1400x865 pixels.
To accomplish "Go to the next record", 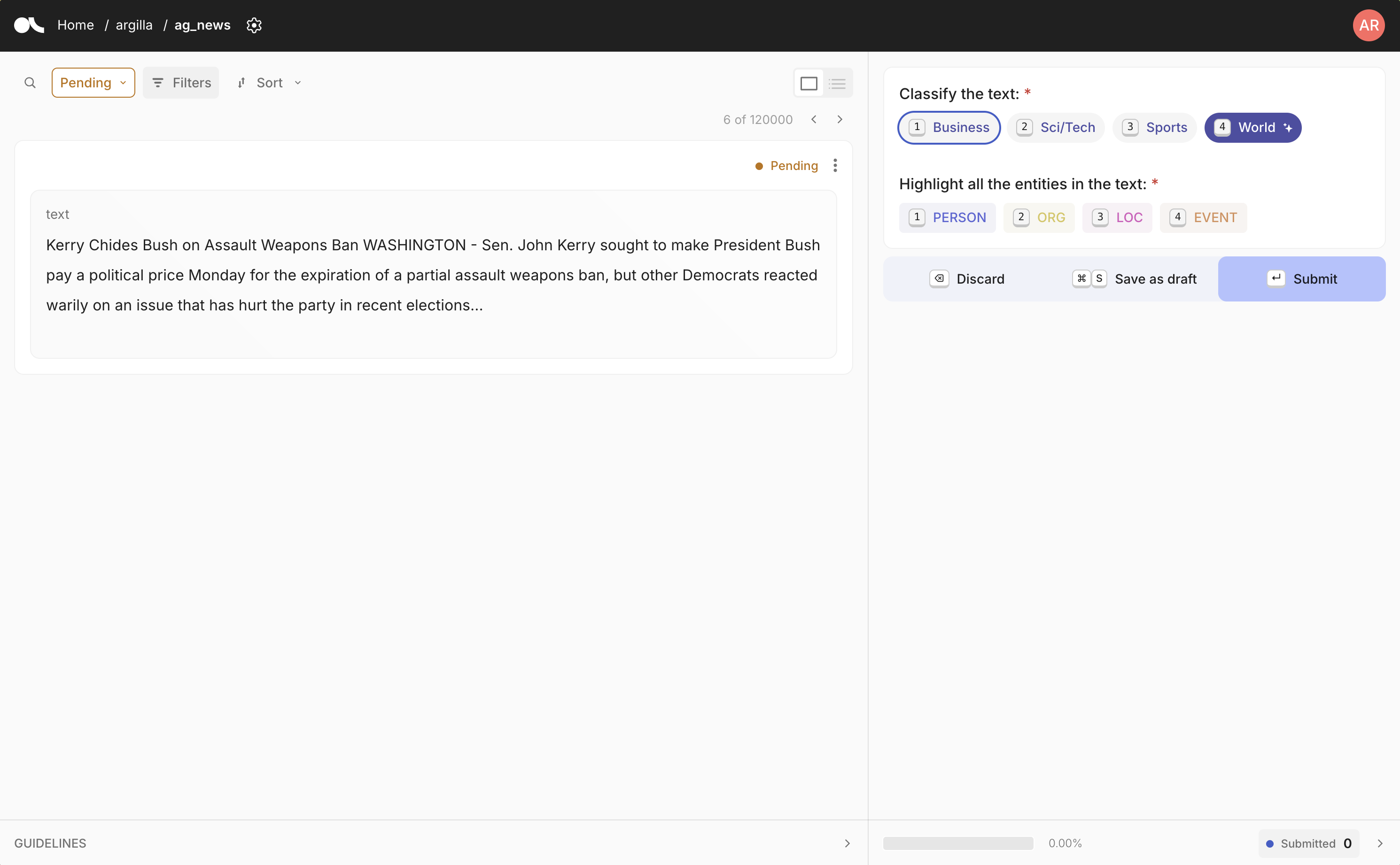I will click(840, 119).
